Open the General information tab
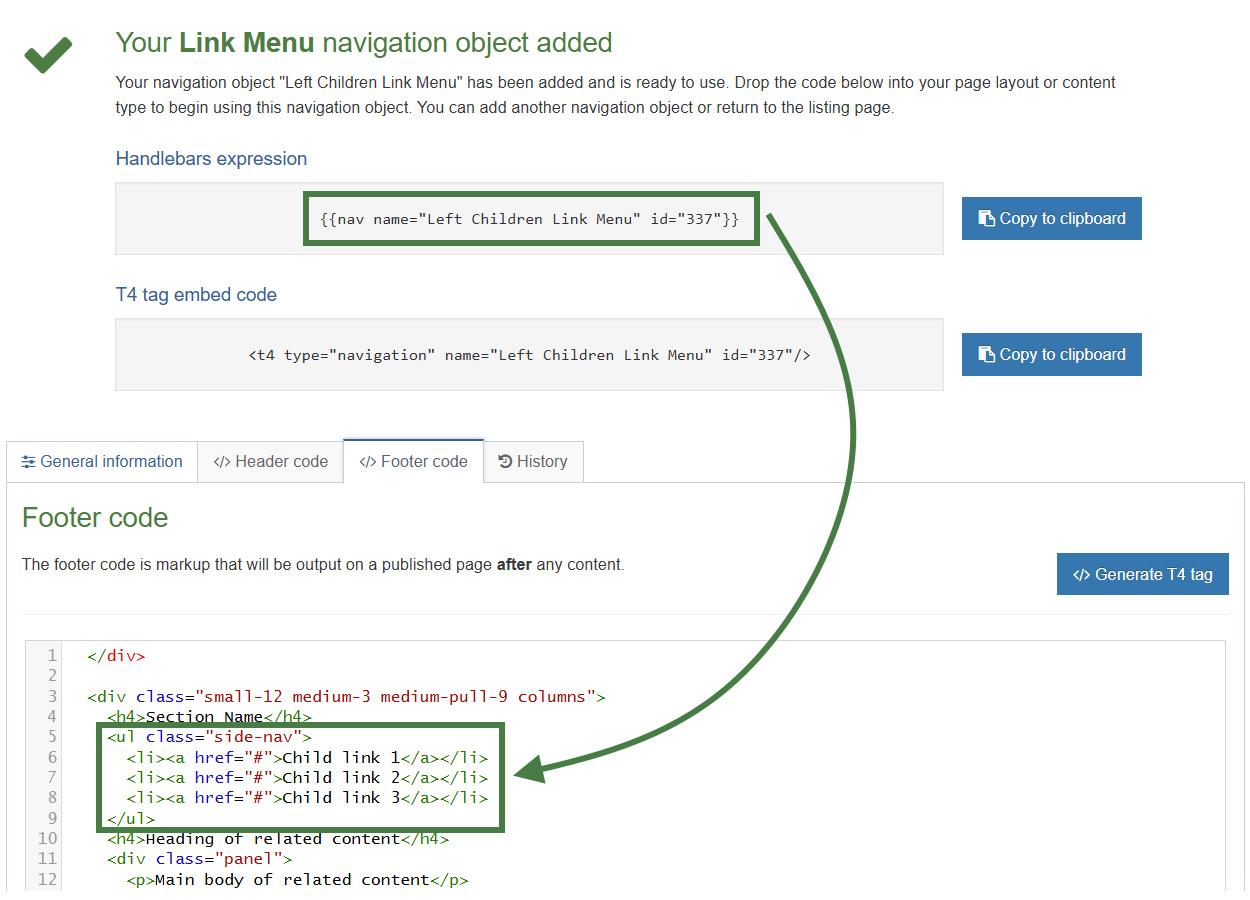The width and height of the screenshot is (1250, 900). 101,461
